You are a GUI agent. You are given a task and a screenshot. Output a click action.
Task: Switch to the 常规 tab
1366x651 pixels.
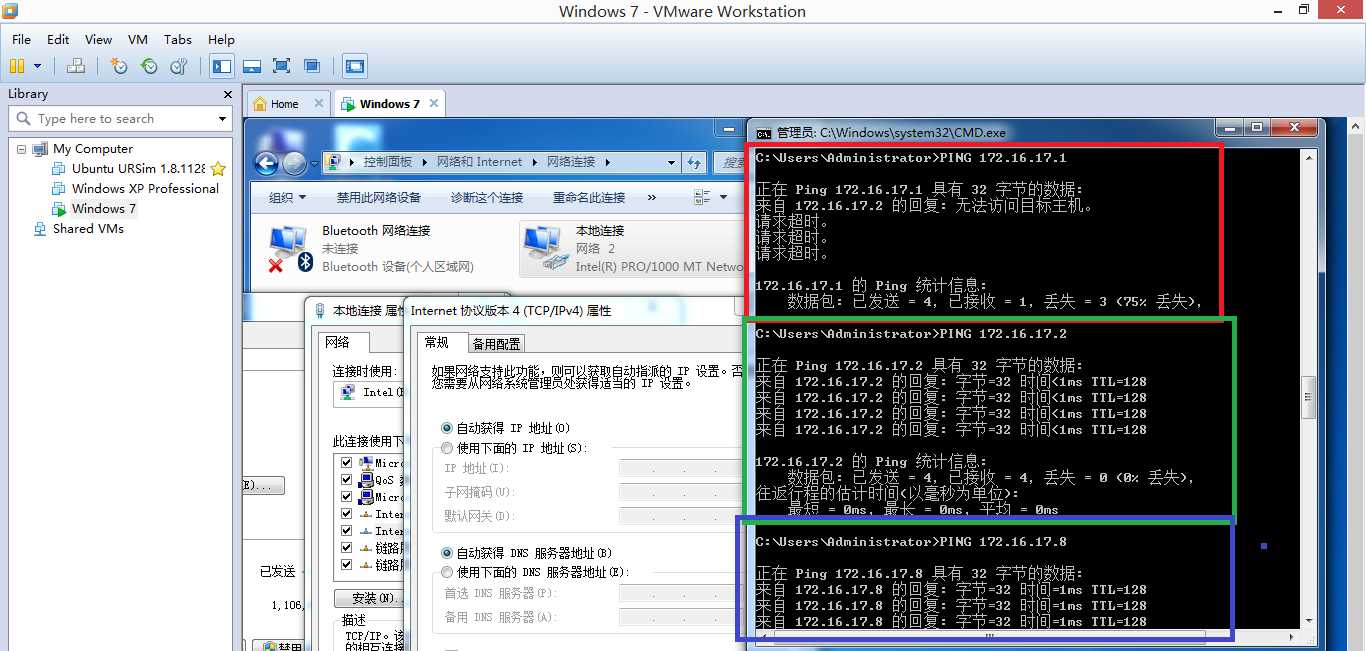click(437, 342)
